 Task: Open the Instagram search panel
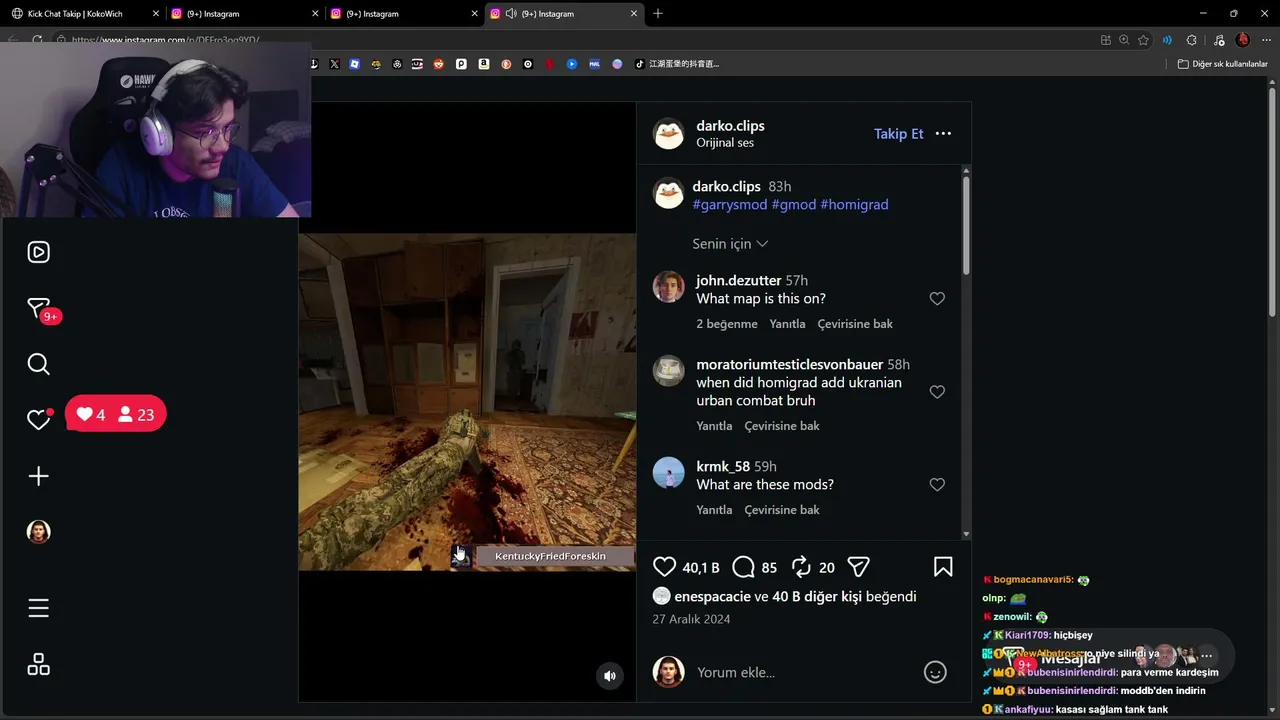38,364
